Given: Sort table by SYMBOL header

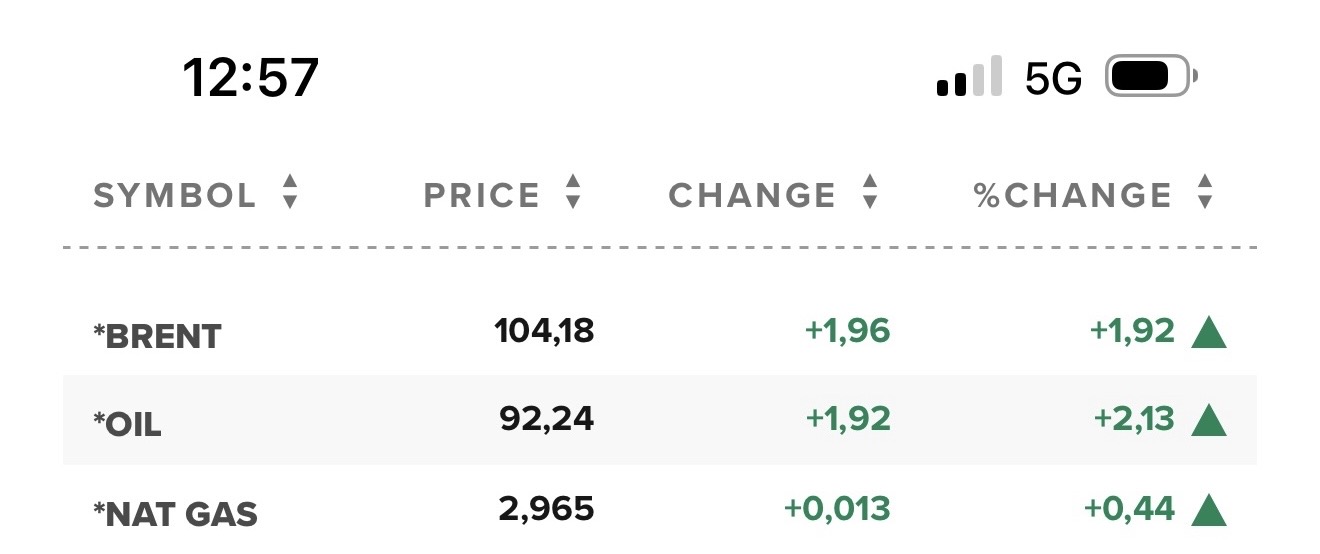Looking at the screenshot, I should pos(175,195).
